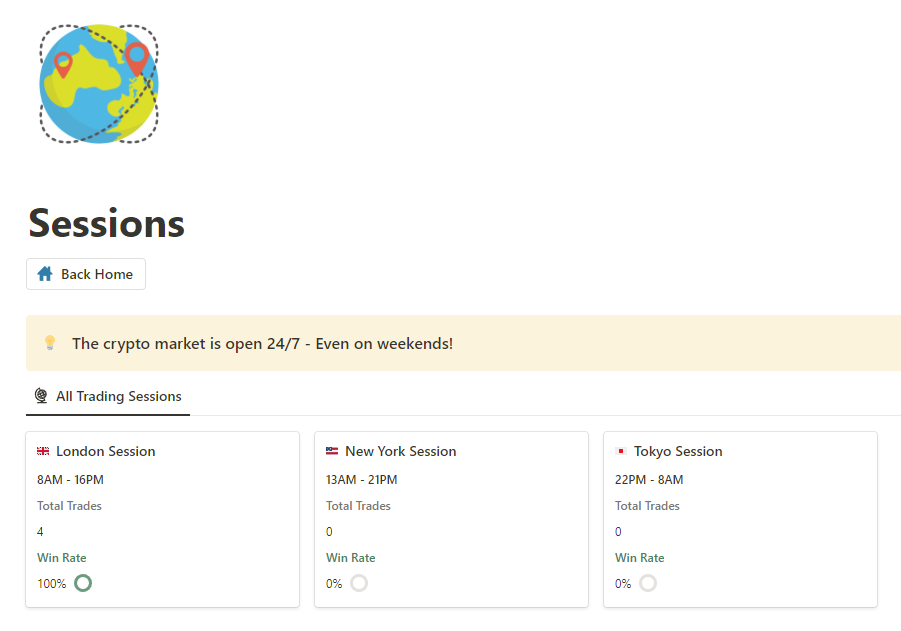901x631 pixels.
Task: Click the home icon on Back Home button
Action: click(44, 273)
